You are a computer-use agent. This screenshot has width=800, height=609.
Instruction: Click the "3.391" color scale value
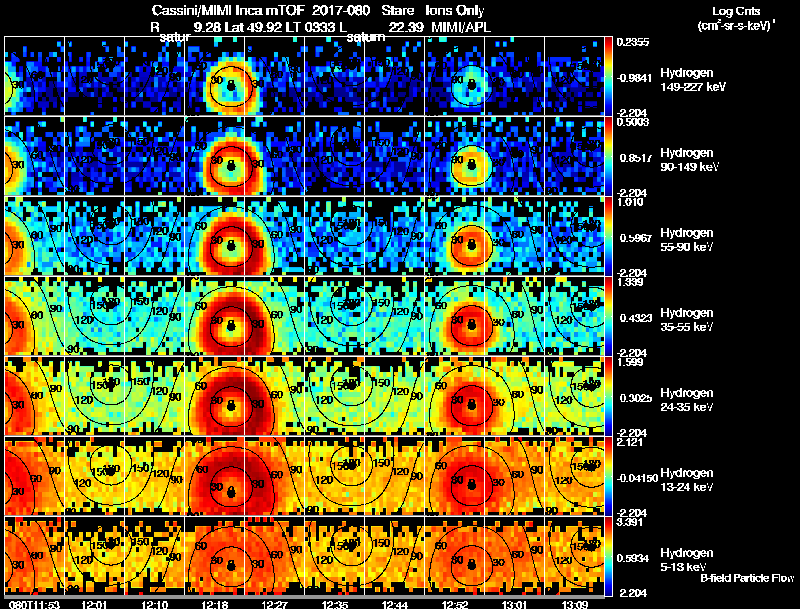(x=630, y=522)
